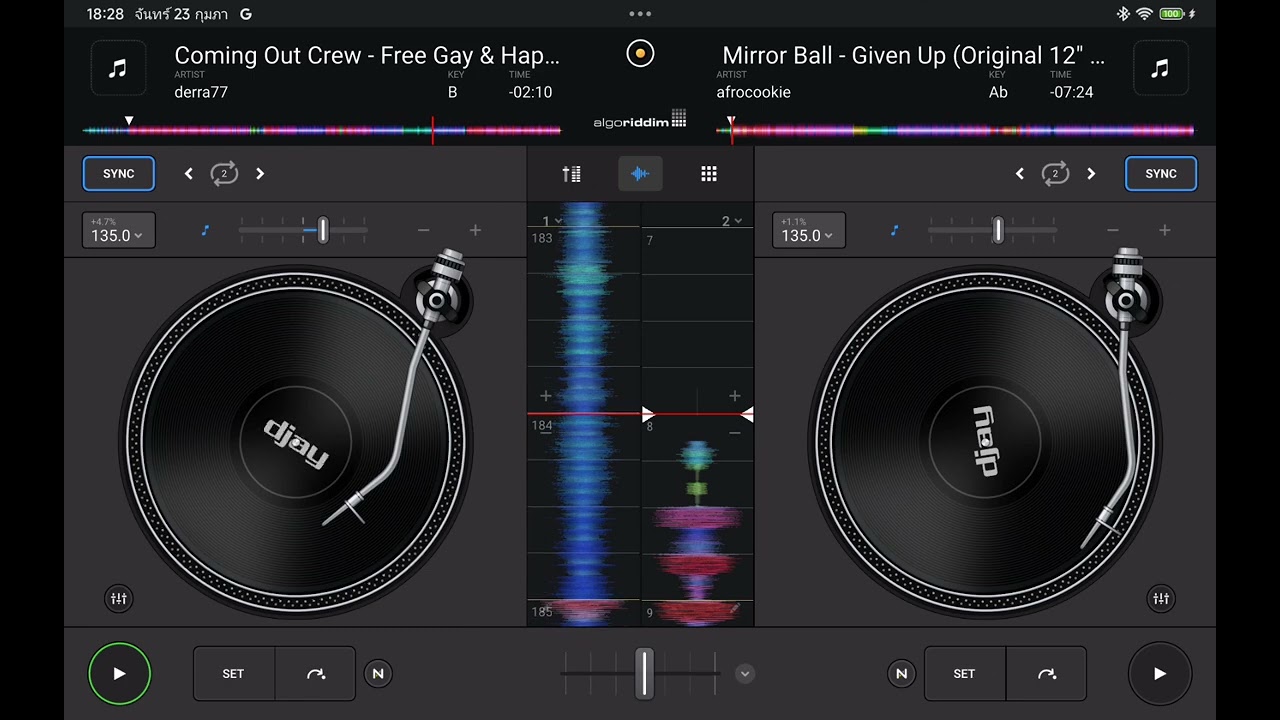Tap the center record button
The width and height of the screenshot is (1280, 720).
(640, 54)
